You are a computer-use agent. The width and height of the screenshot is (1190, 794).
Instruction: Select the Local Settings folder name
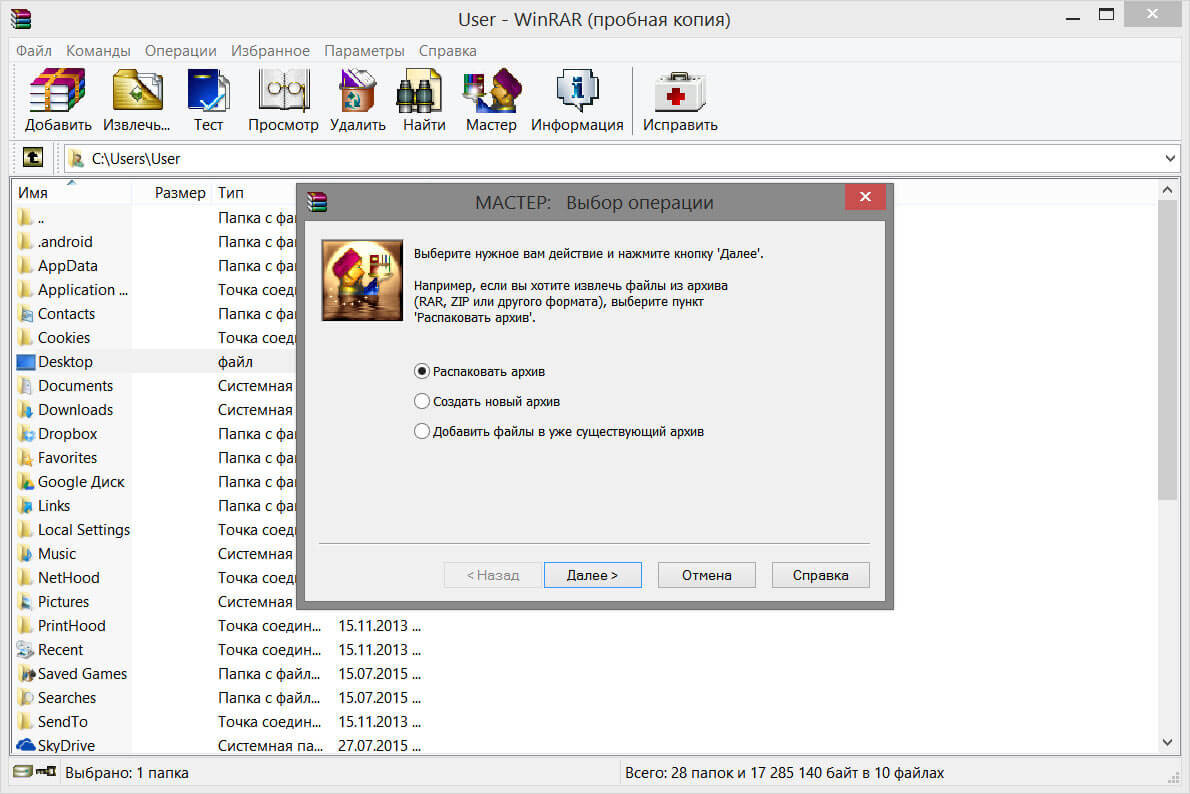pyautogui.click(x=83, y=531)
